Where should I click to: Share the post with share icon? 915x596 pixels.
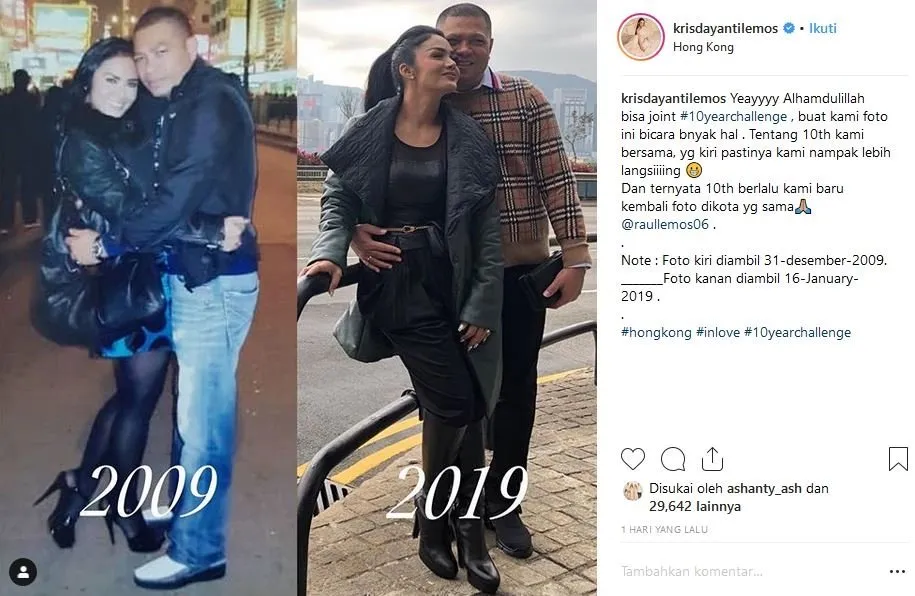(x=712, y=459)
